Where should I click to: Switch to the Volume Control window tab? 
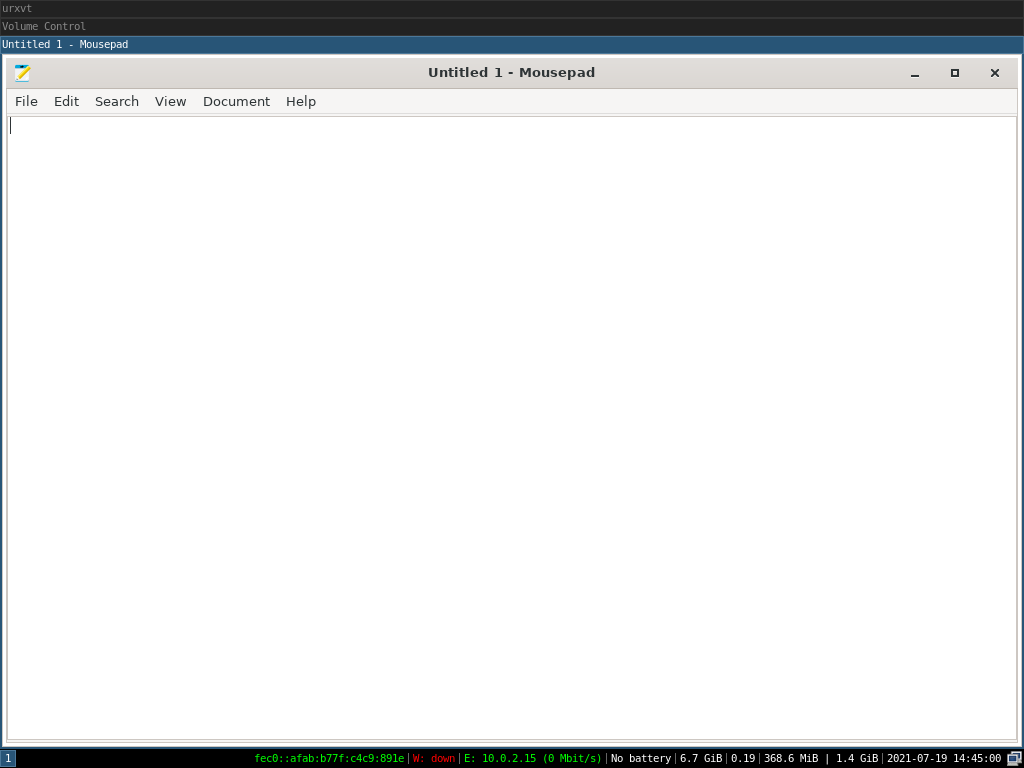click(512, 27)
